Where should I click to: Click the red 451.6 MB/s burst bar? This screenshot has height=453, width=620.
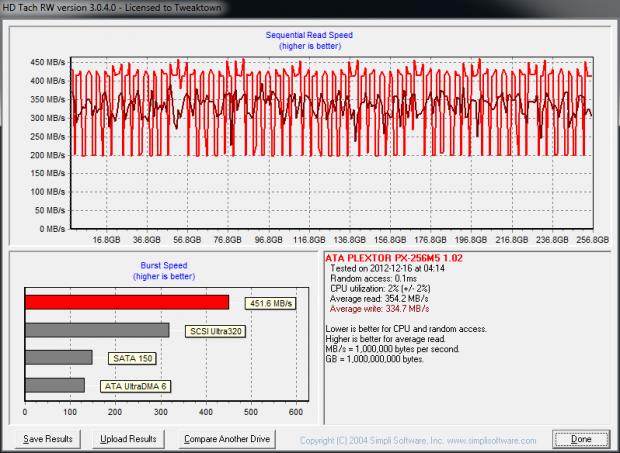127,302
